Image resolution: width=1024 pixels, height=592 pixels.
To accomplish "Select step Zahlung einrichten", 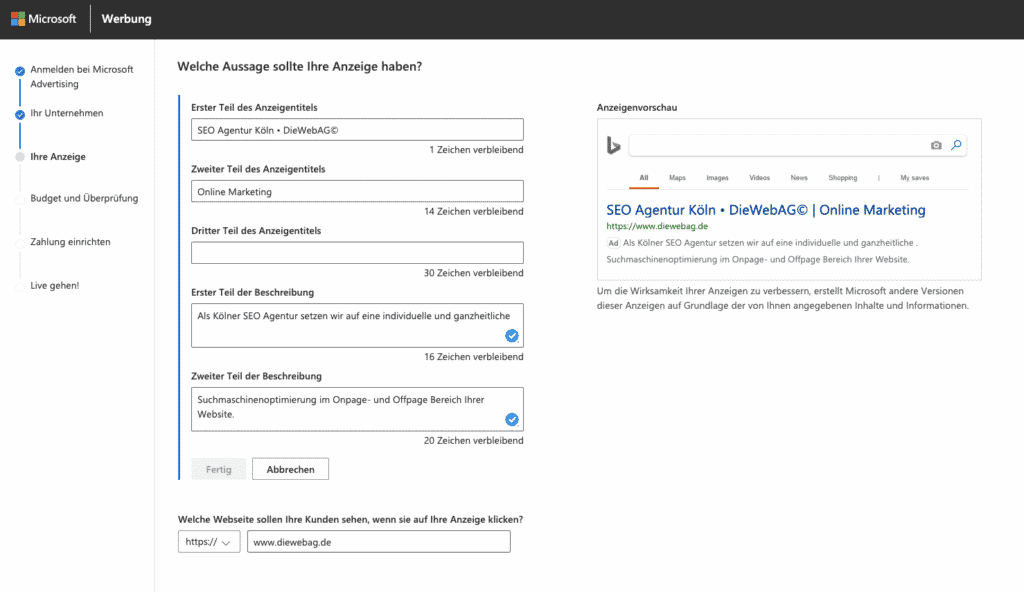I will (x=70, y=242).
